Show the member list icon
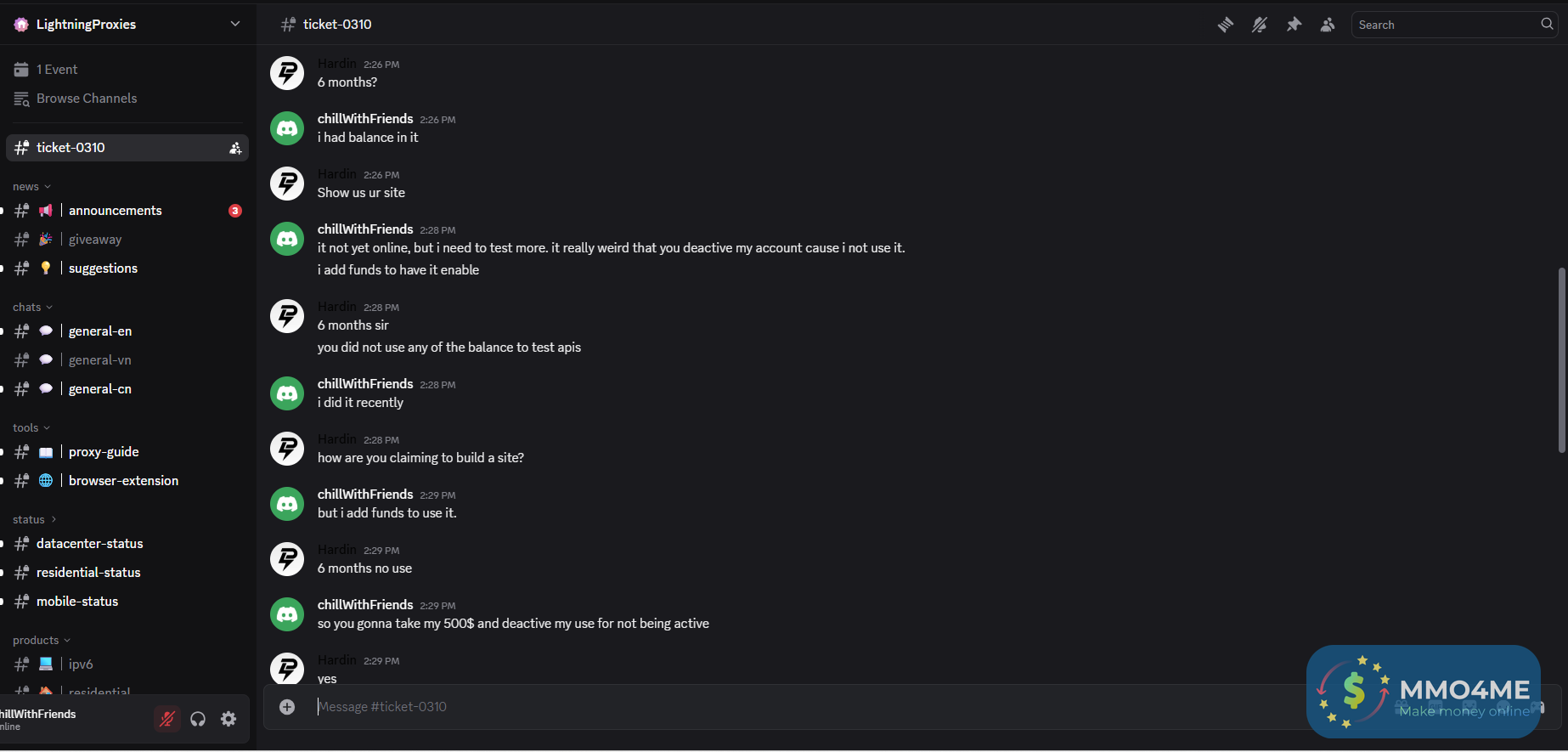The height and width of the screenshot is (752, 1568). 1328,25
